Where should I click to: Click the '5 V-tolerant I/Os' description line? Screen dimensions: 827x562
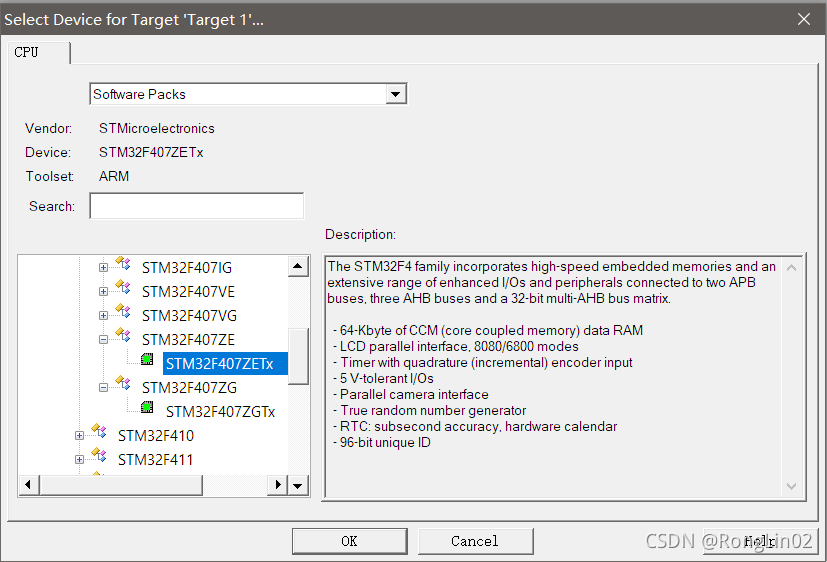[x=383, y=379]
